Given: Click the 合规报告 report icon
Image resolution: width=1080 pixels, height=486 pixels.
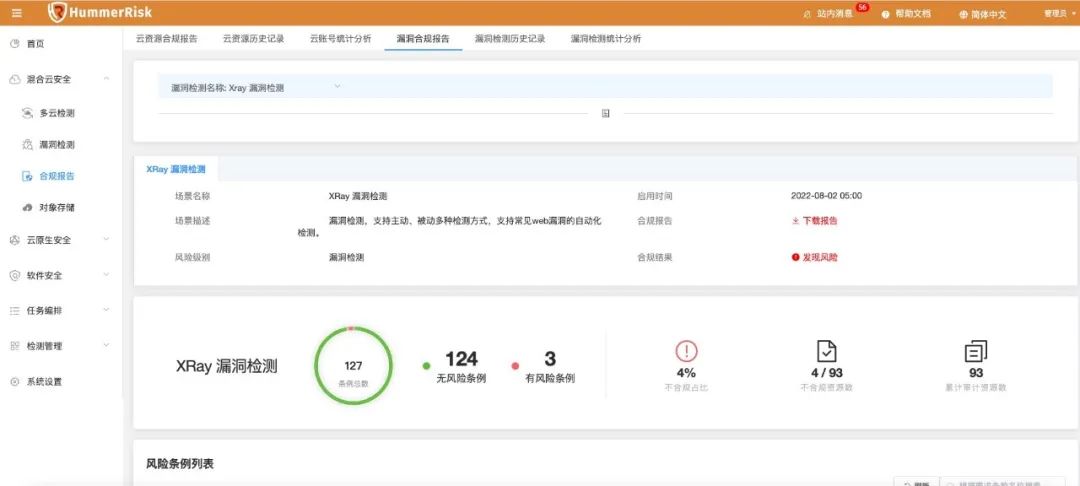Looking at the screenshot, I should [28, 176].
